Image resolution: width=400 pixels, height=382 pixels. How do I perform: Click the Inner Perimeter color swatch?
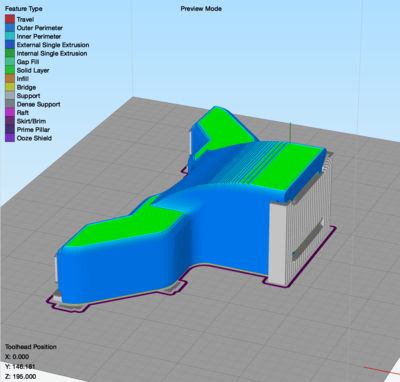[x=10, y=36]
